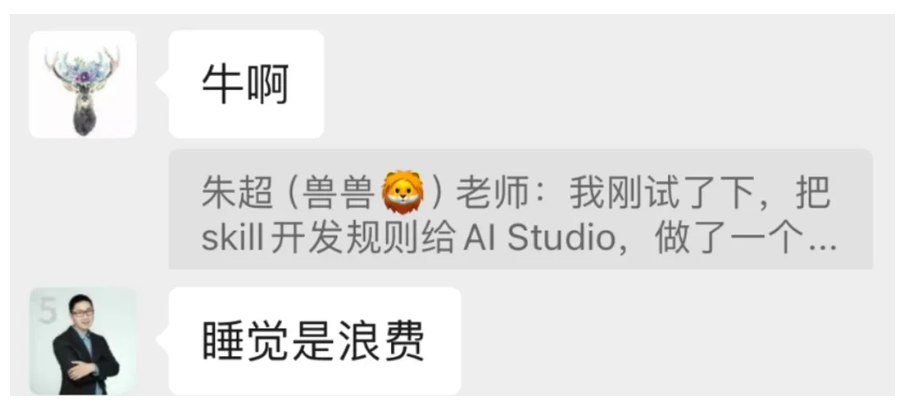This screenshot has height=409, width=899.
Task: Click the word 浪费 in last bubble
Action: coord(381,341)
